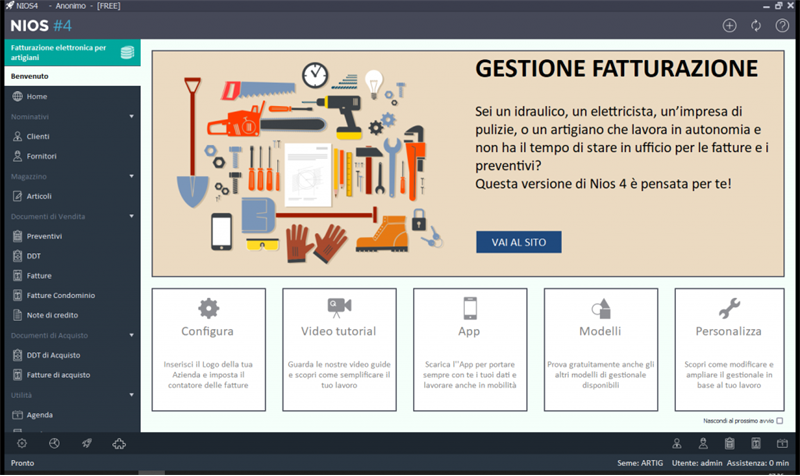Collapse the Nominativi section arrow

[132, 116]
